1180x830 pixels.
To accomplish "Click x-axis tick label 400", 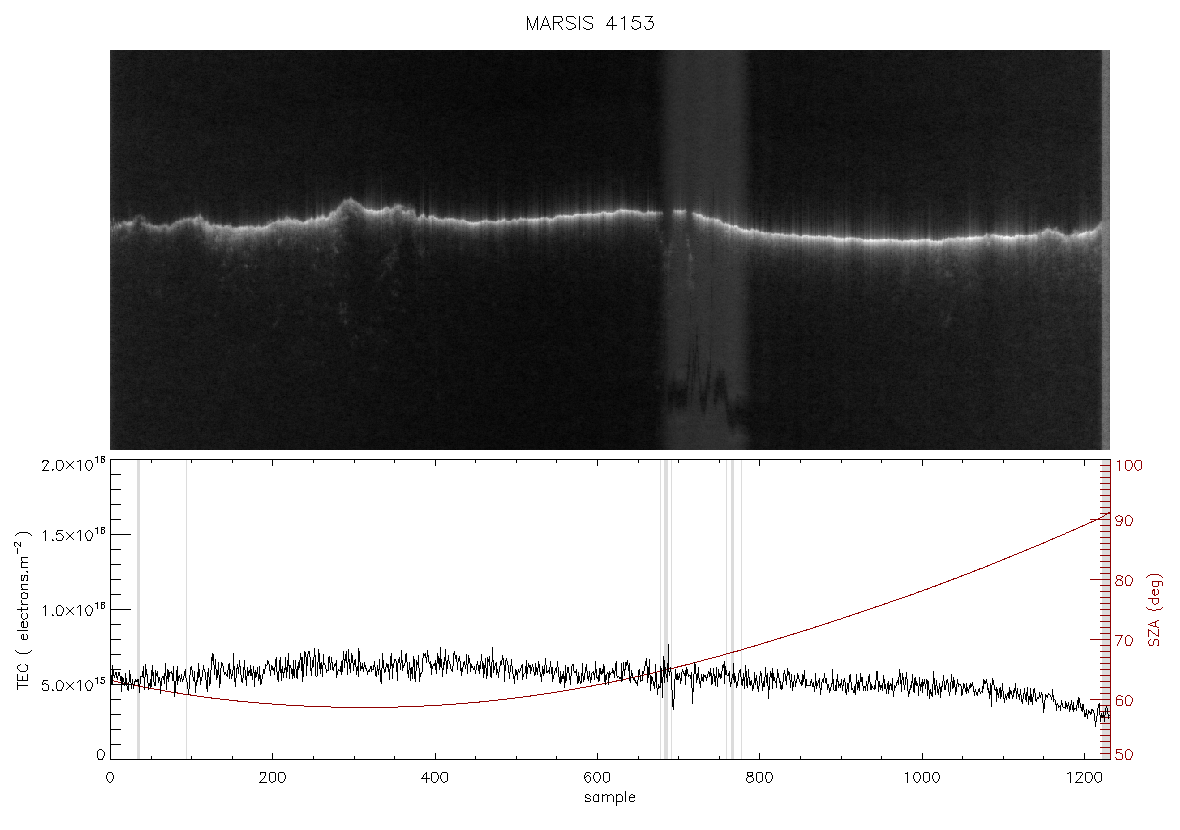I will (435, 777).
